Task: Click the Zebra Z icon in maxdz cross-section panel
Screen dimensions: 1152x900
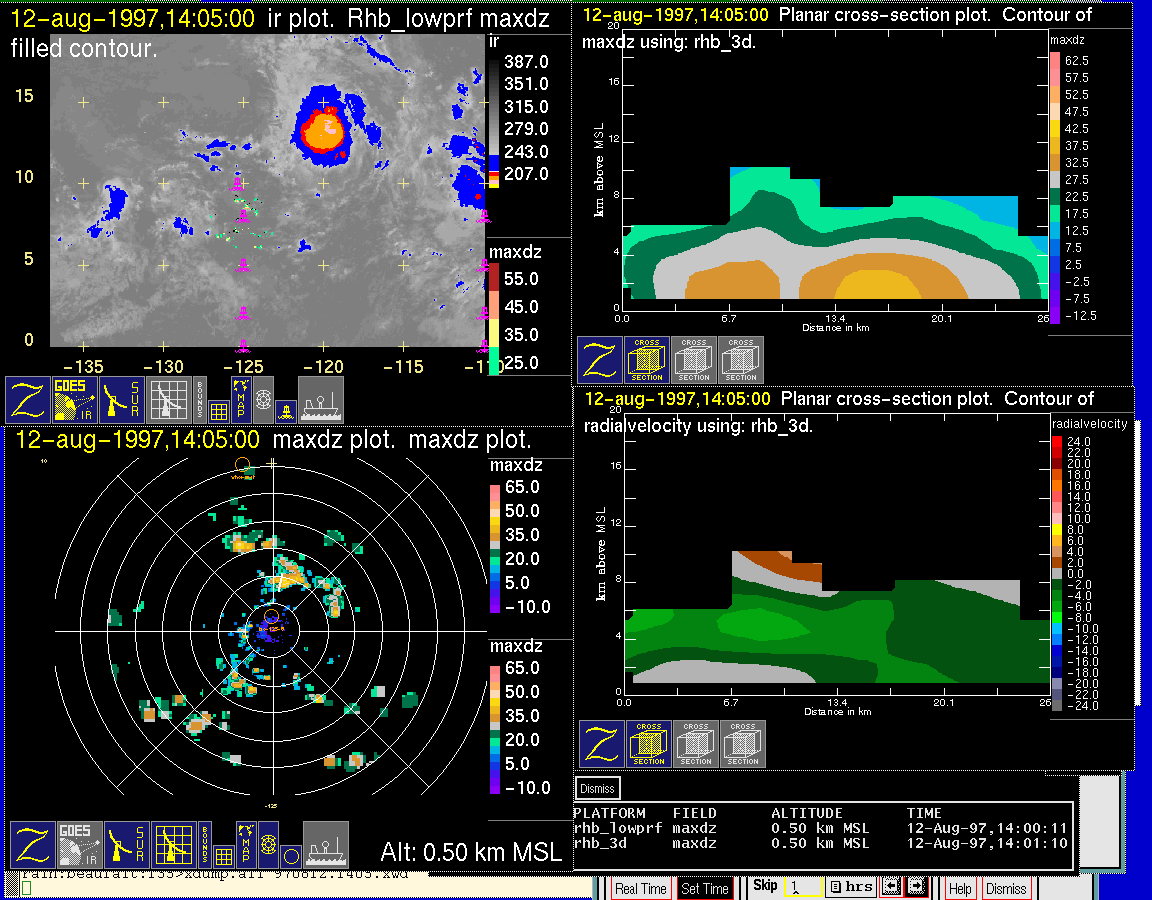Action: point(599,360)
